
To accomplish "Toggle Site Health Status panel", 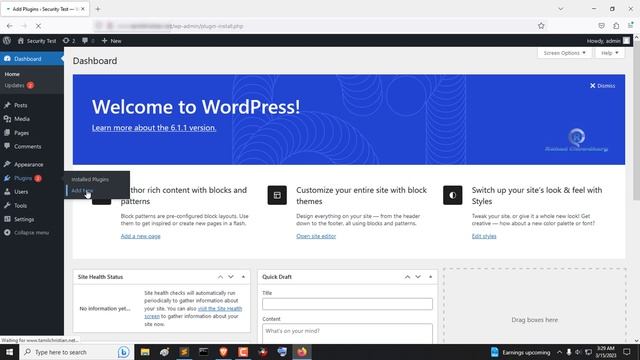I will coord(243,277).
